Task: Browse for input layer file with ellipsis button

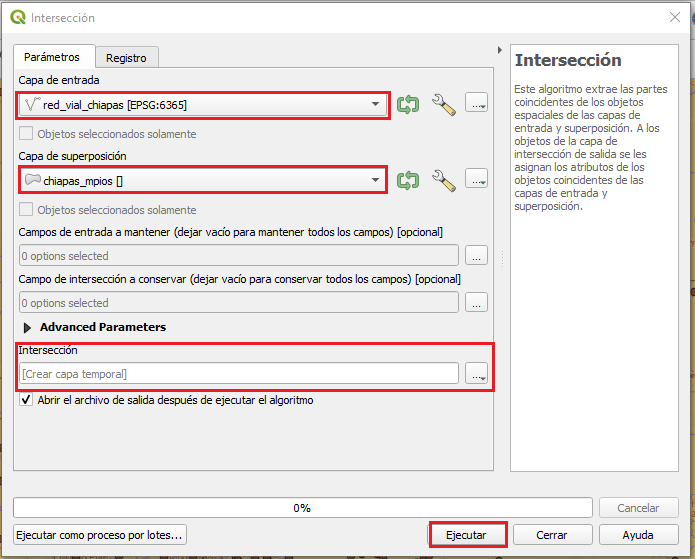Action: (476, 104)
